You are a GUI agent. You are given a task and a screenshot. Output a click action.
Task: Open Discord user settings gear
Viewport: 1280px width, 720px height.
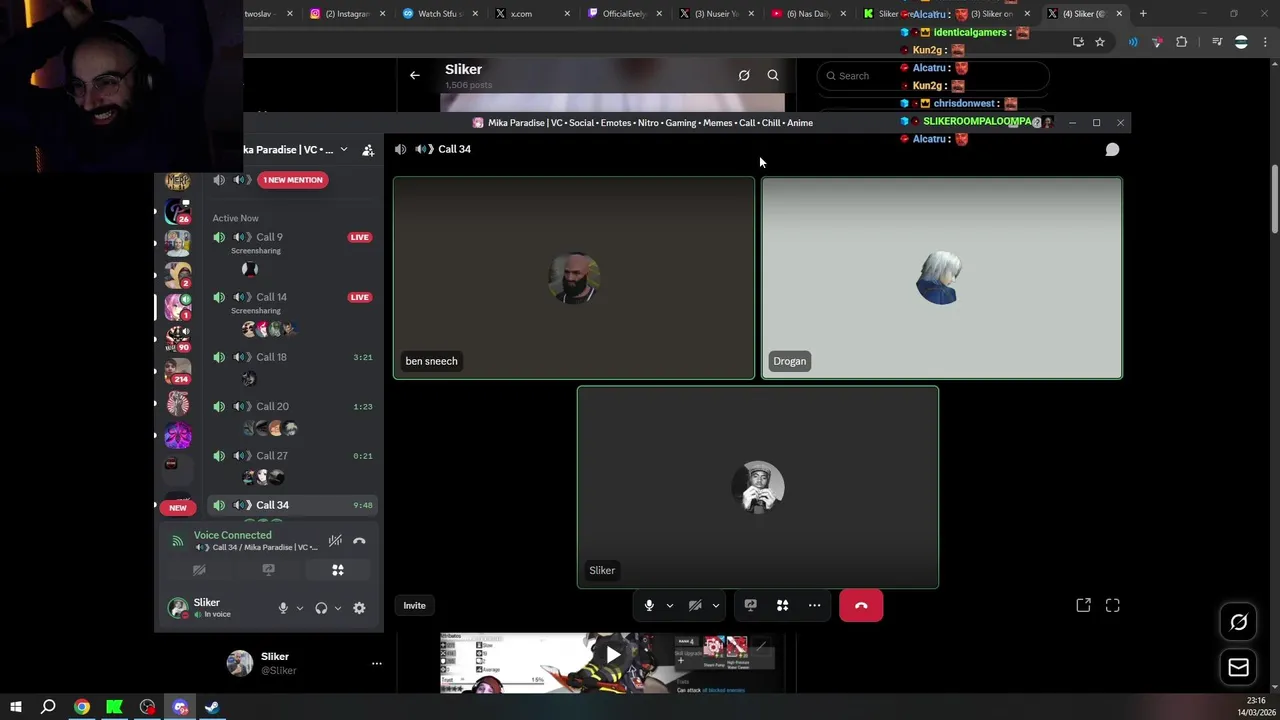click(359, 608)
